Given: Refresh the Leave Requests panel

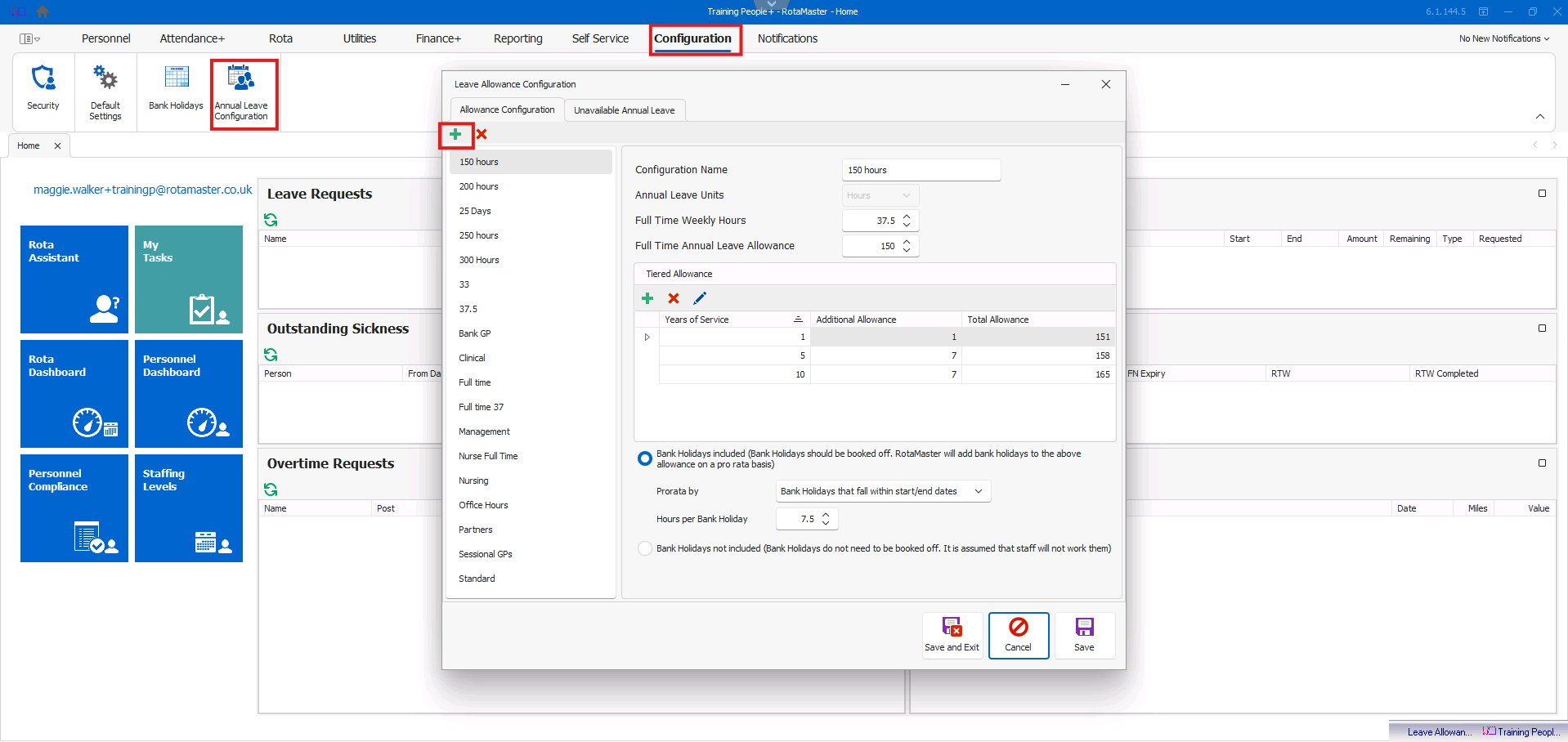Looking at the screenshot, I should click(x=271, y=219).
